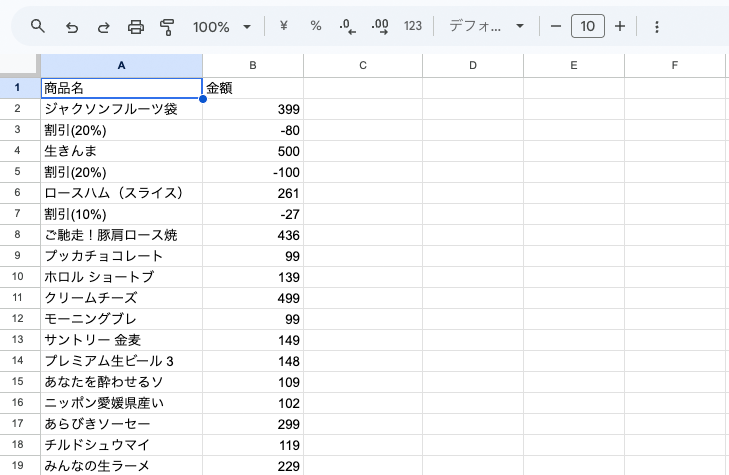729x475 pixels.
Task: Select row 1 header
Action: [x=18, y=88]
